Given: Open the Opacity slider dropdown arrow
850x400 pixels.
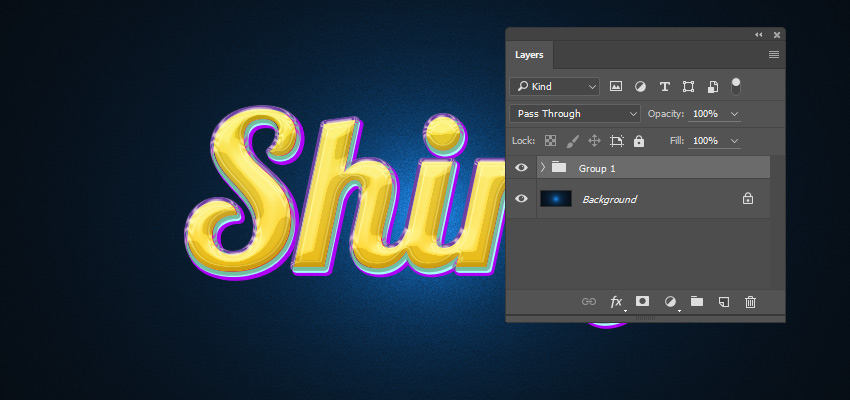Looking at the screenshot, I should coord(735,114).
